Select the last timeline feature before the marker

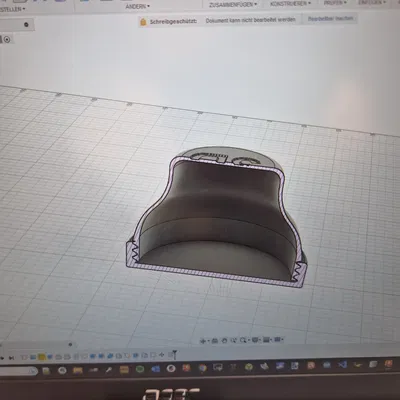click(x=170, y=355)
